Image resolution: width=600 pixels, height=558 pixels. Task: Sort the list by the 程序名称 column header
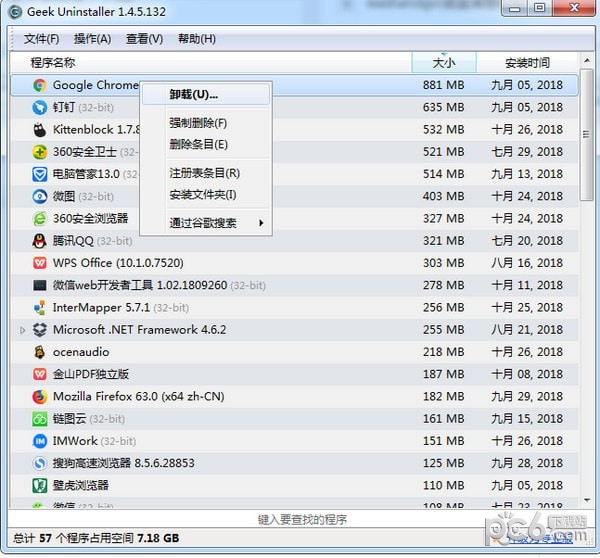click(210, 62)
